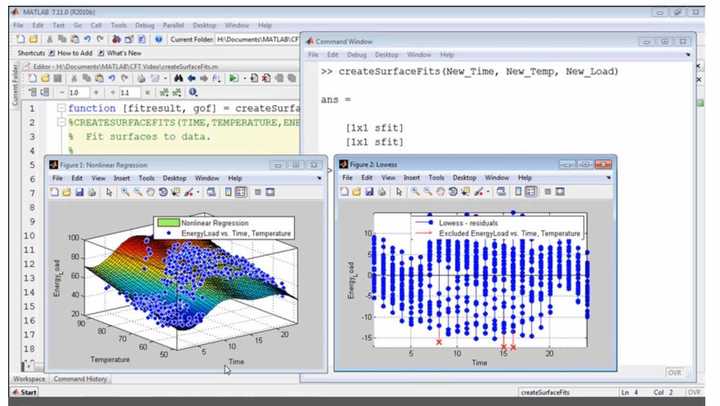
Task: Expand Figure 2 menu bar dock arrow
Action: point(608,178)
